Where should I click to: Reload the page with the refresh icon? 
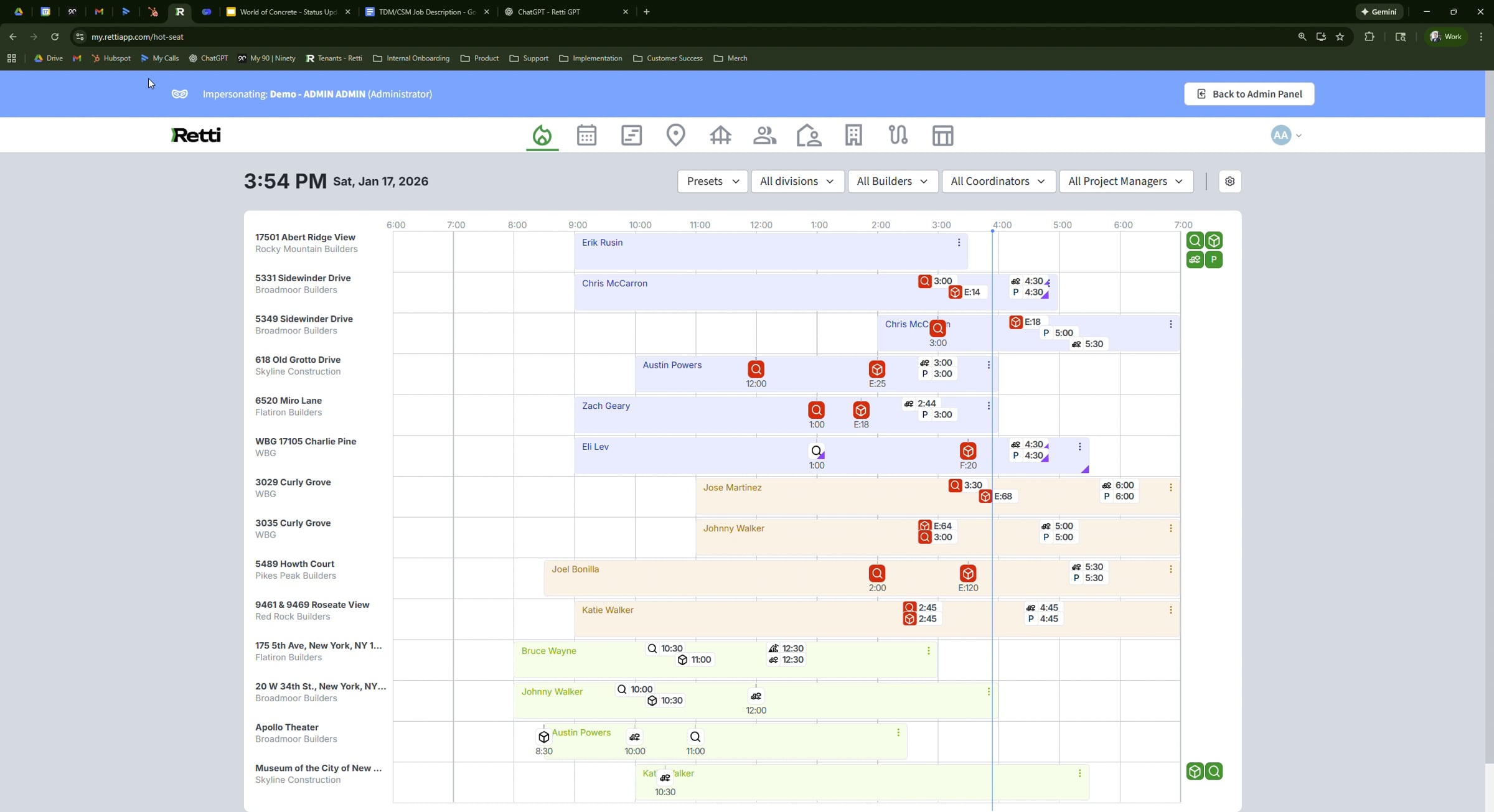point(55,37)
